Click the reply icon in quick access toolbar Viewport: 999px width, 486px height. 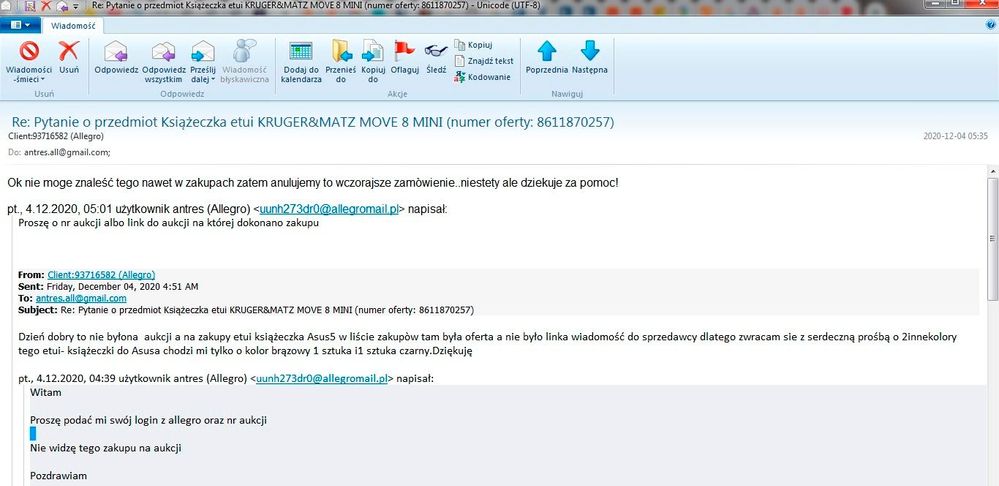(x=62, y=6)
